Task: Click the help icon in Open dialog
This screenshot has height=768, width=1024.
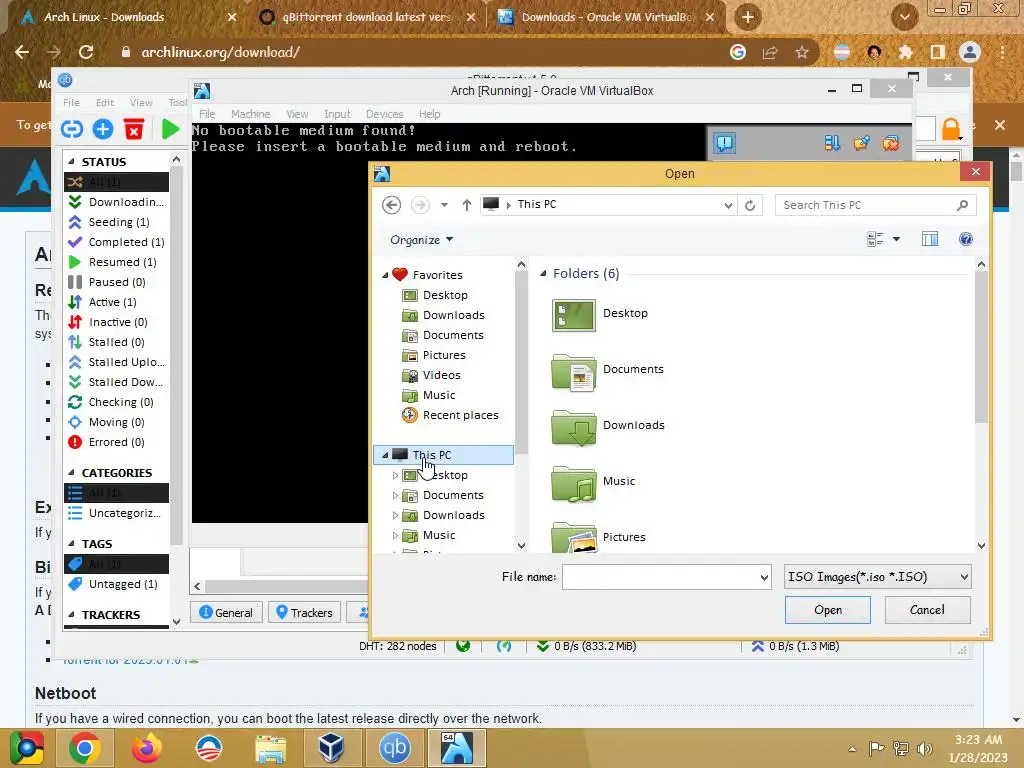Action: point(965,240)
